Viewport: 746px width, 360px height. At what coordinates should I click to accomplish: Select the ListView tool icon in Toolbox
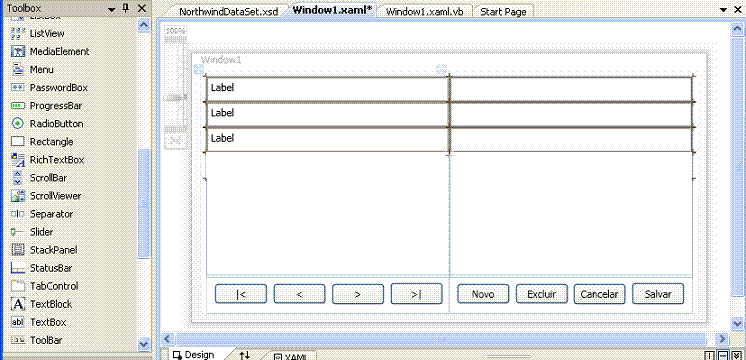18,33
